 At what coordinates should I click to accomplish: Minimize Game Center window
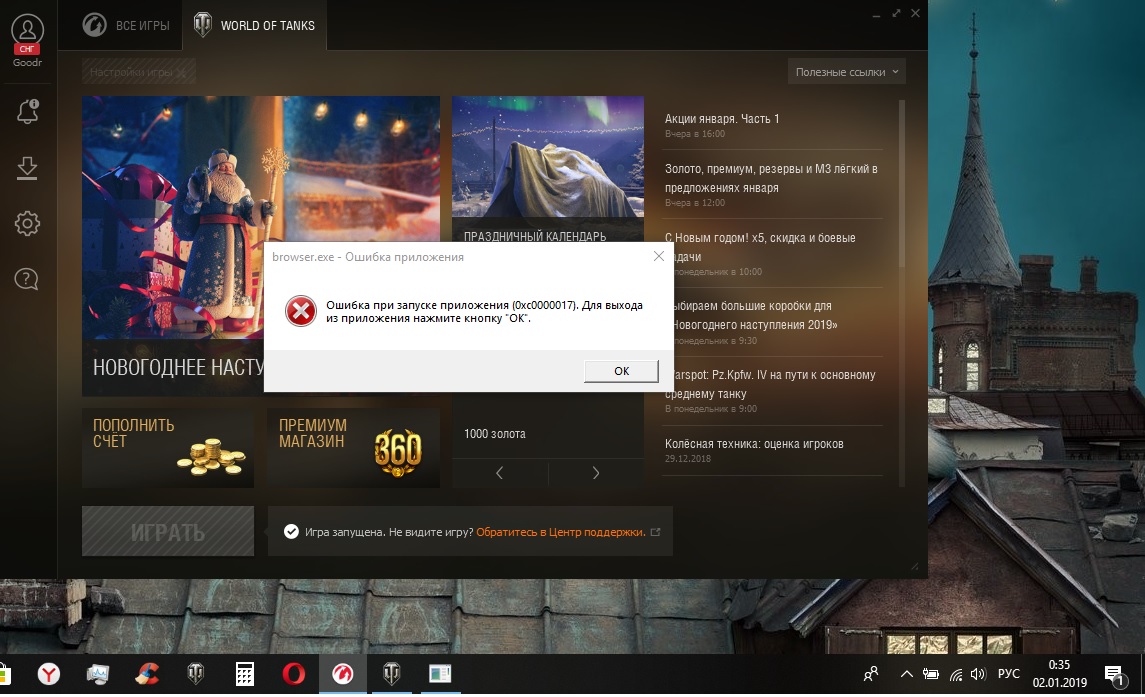tap(876, 14)
